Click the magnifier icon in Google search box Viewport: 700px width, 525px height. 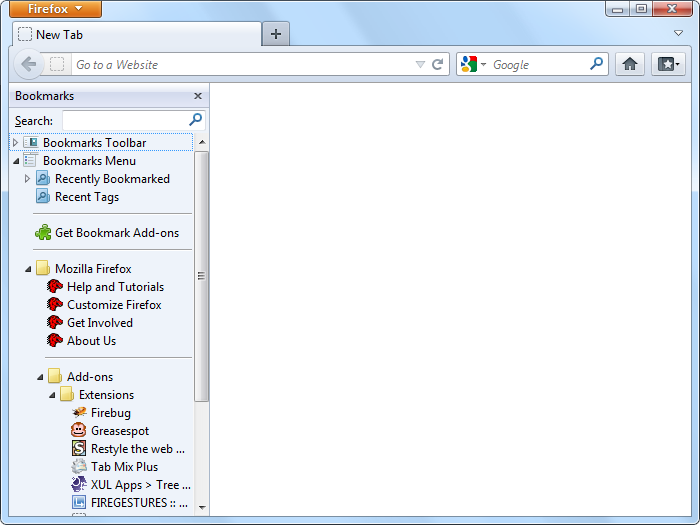[596, 64]
